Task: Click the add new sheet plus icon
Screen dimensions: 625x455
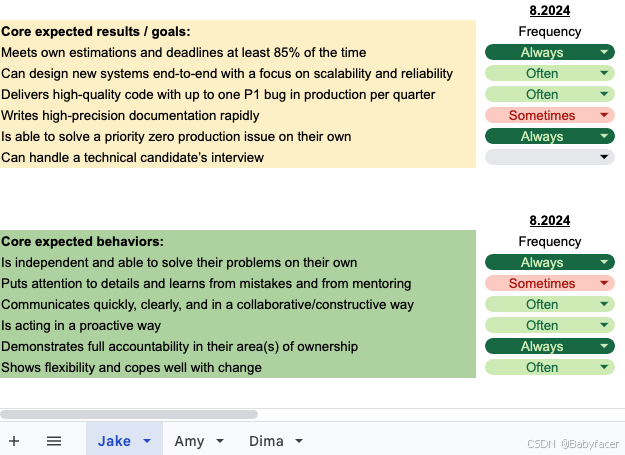Action: 14,441
